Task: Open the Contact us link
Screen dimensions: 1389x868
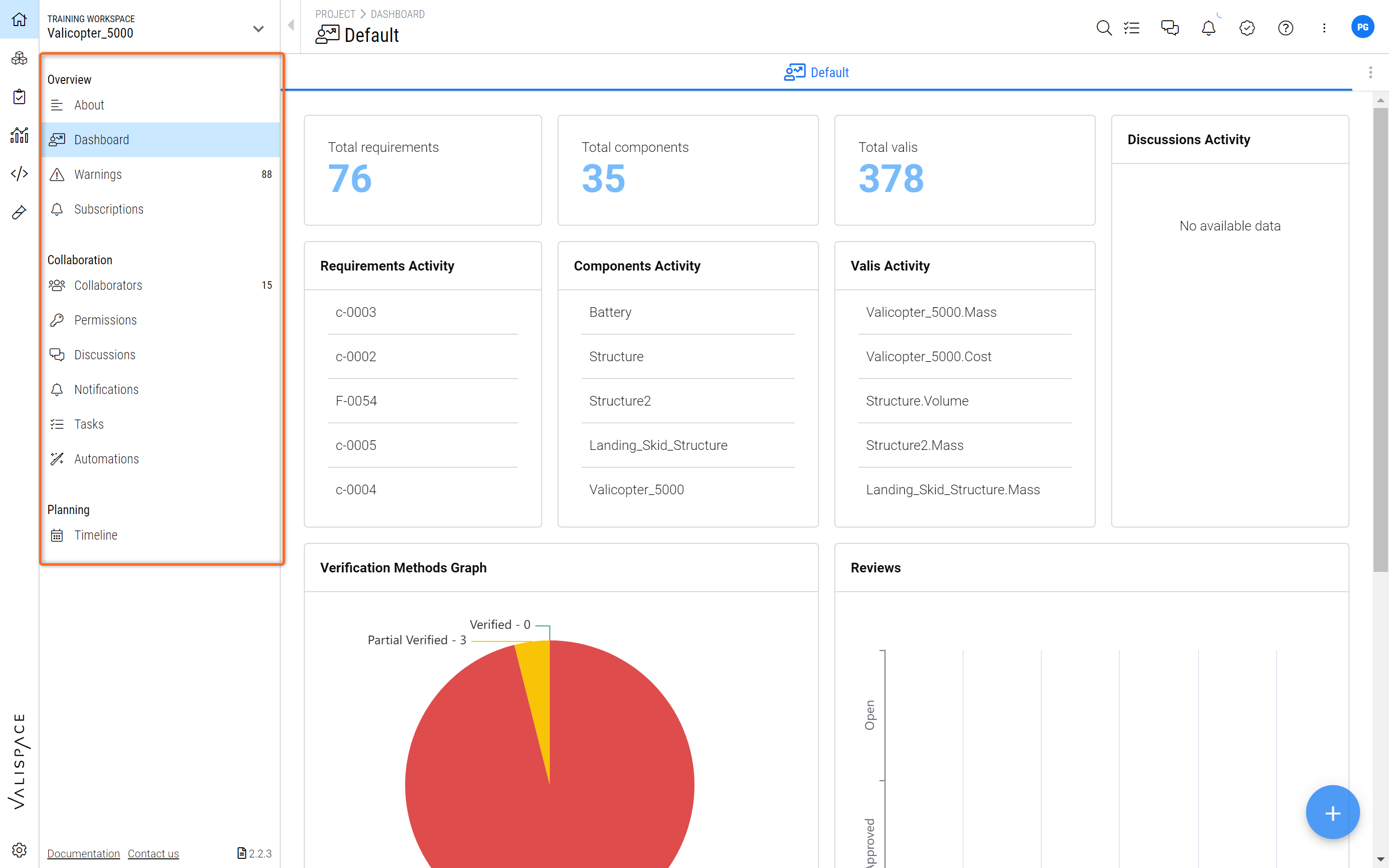Action: coord(153,854)
